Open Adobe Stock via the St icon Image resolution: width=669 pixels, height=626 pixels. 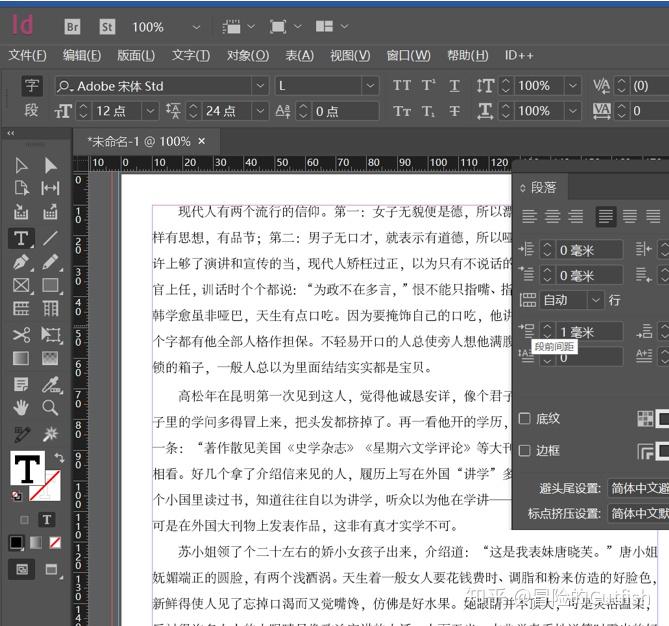[x=107, y=27]
